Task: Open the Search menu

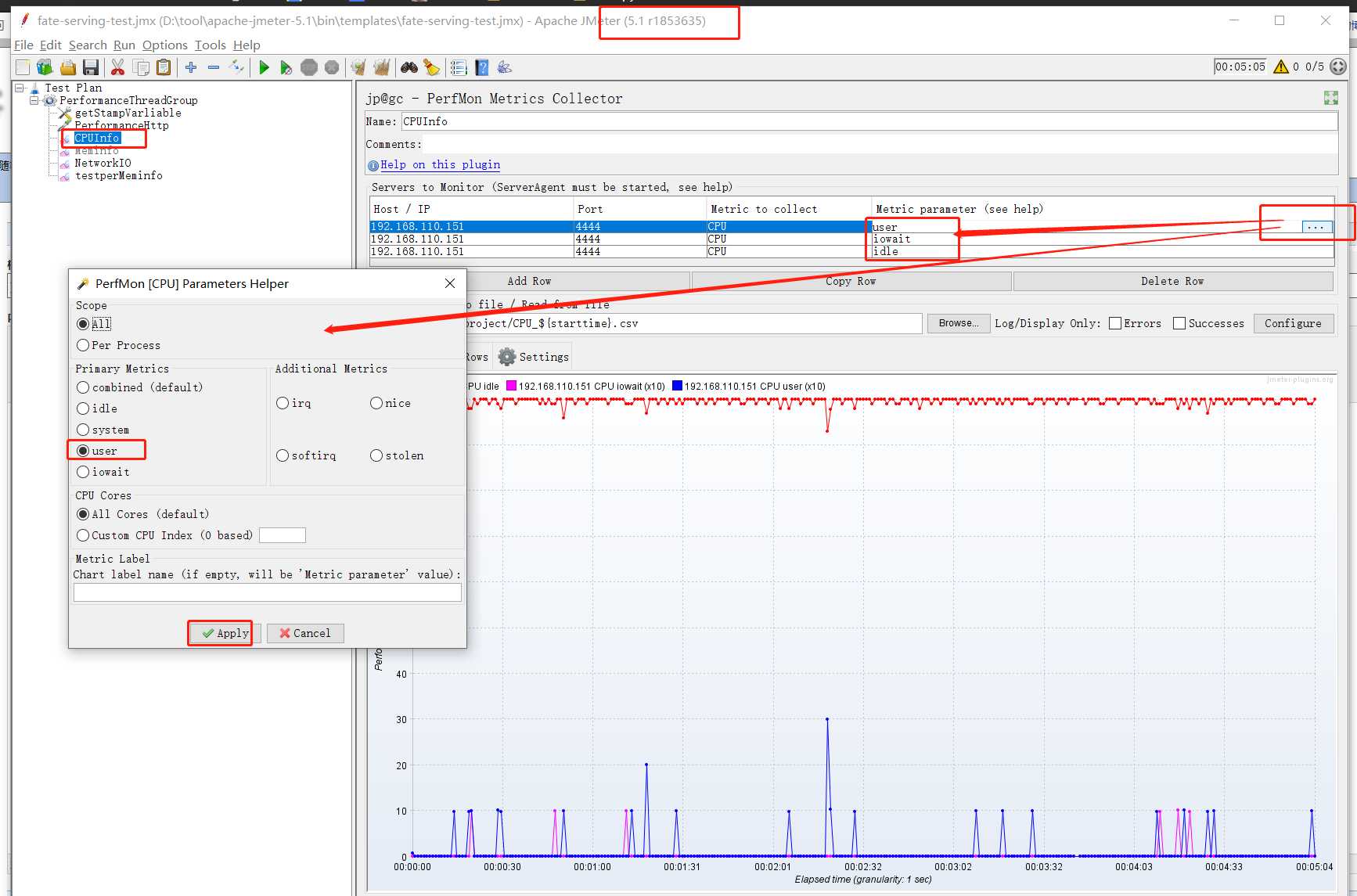Action: pyautogui.click(x=88, y=45)
